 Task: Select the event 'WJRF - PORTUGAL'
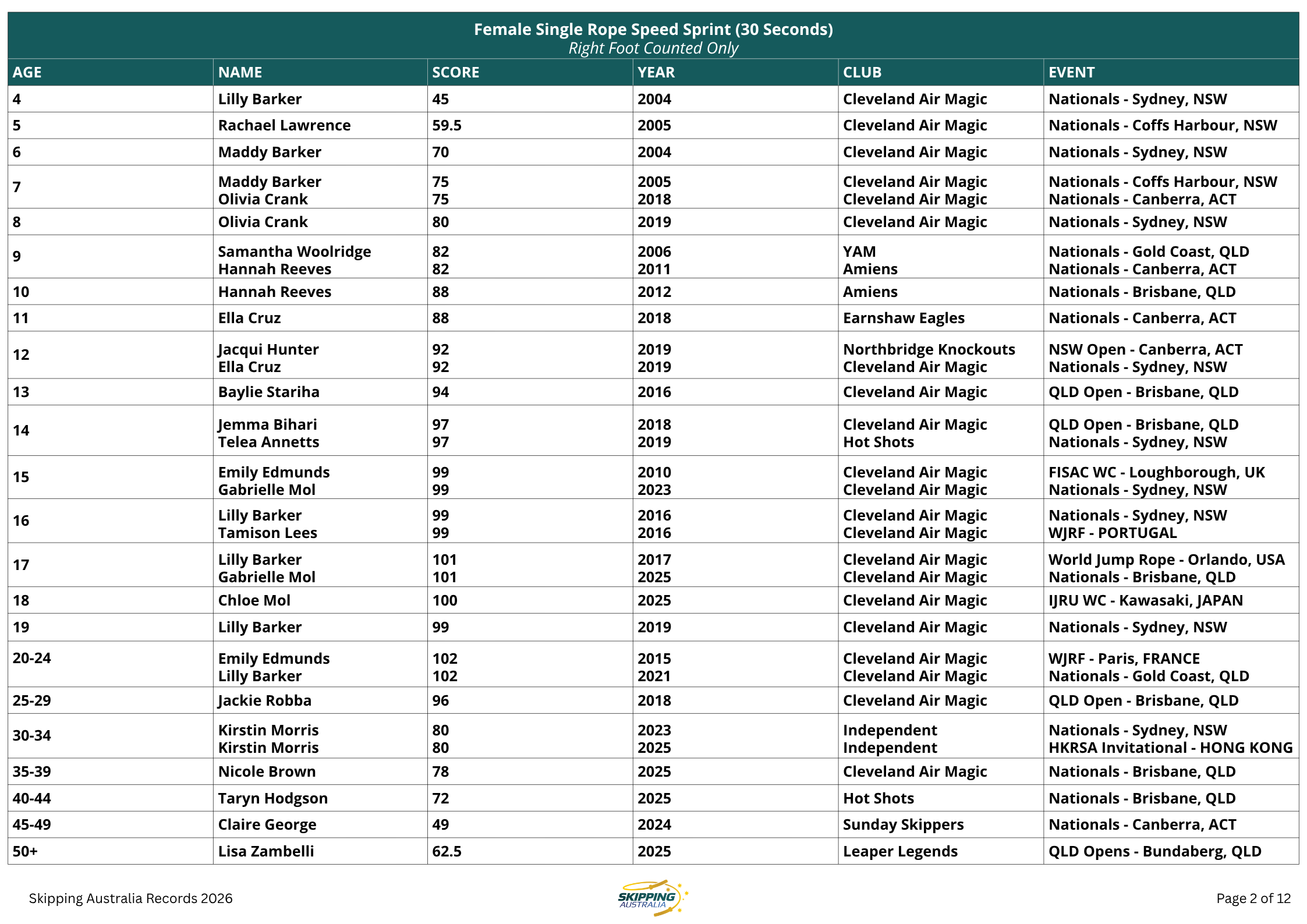1113,533
